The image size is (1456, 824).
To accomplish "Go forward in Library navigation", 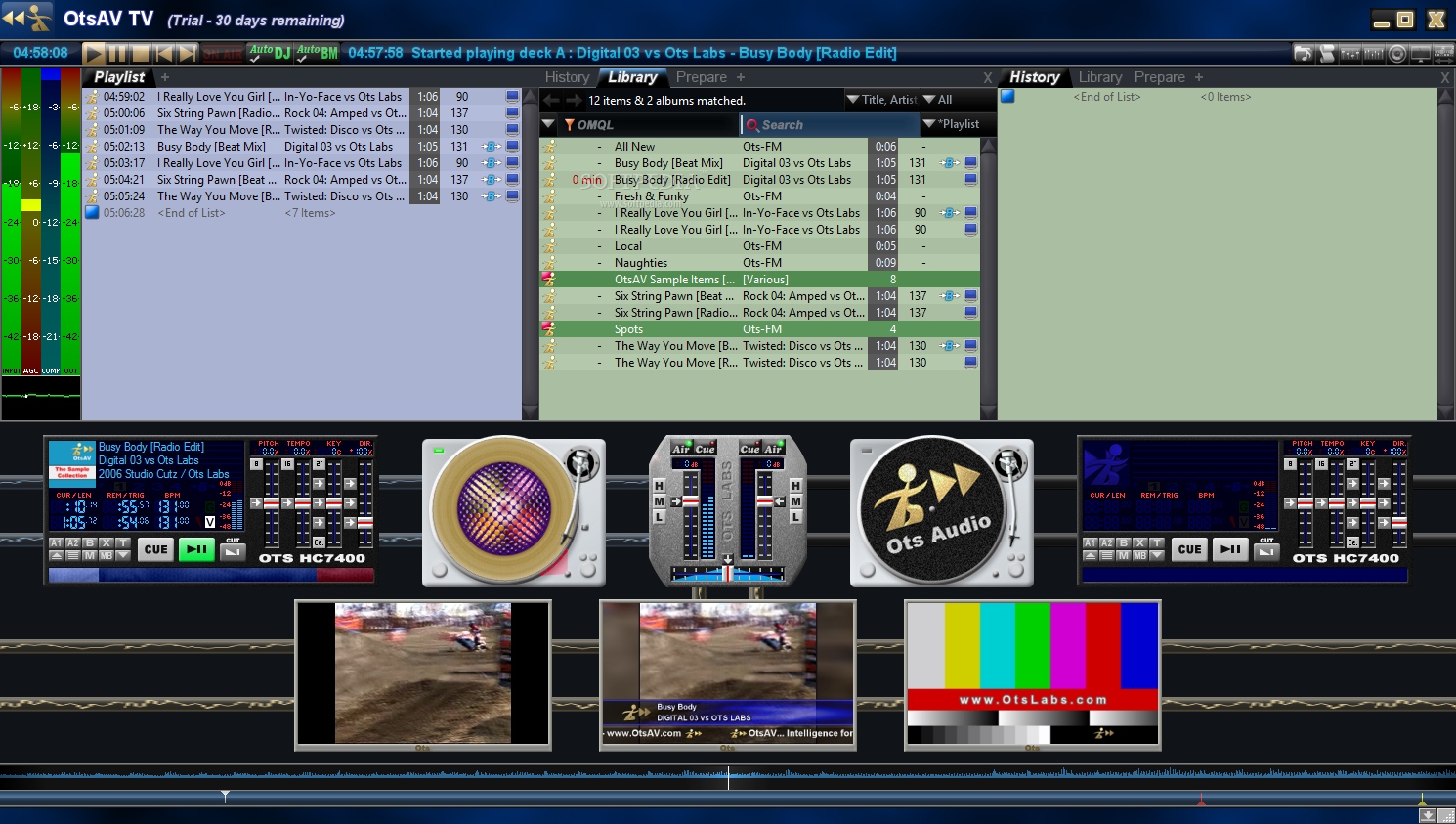I will [574, 100].
